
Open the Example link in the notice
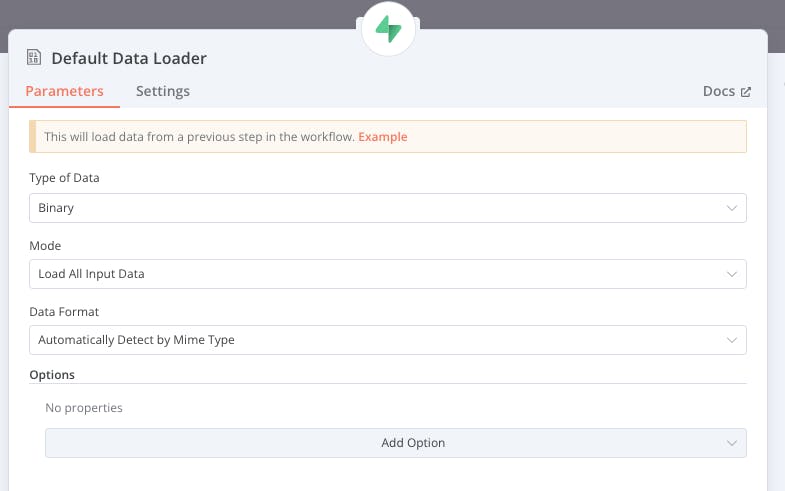382,137
